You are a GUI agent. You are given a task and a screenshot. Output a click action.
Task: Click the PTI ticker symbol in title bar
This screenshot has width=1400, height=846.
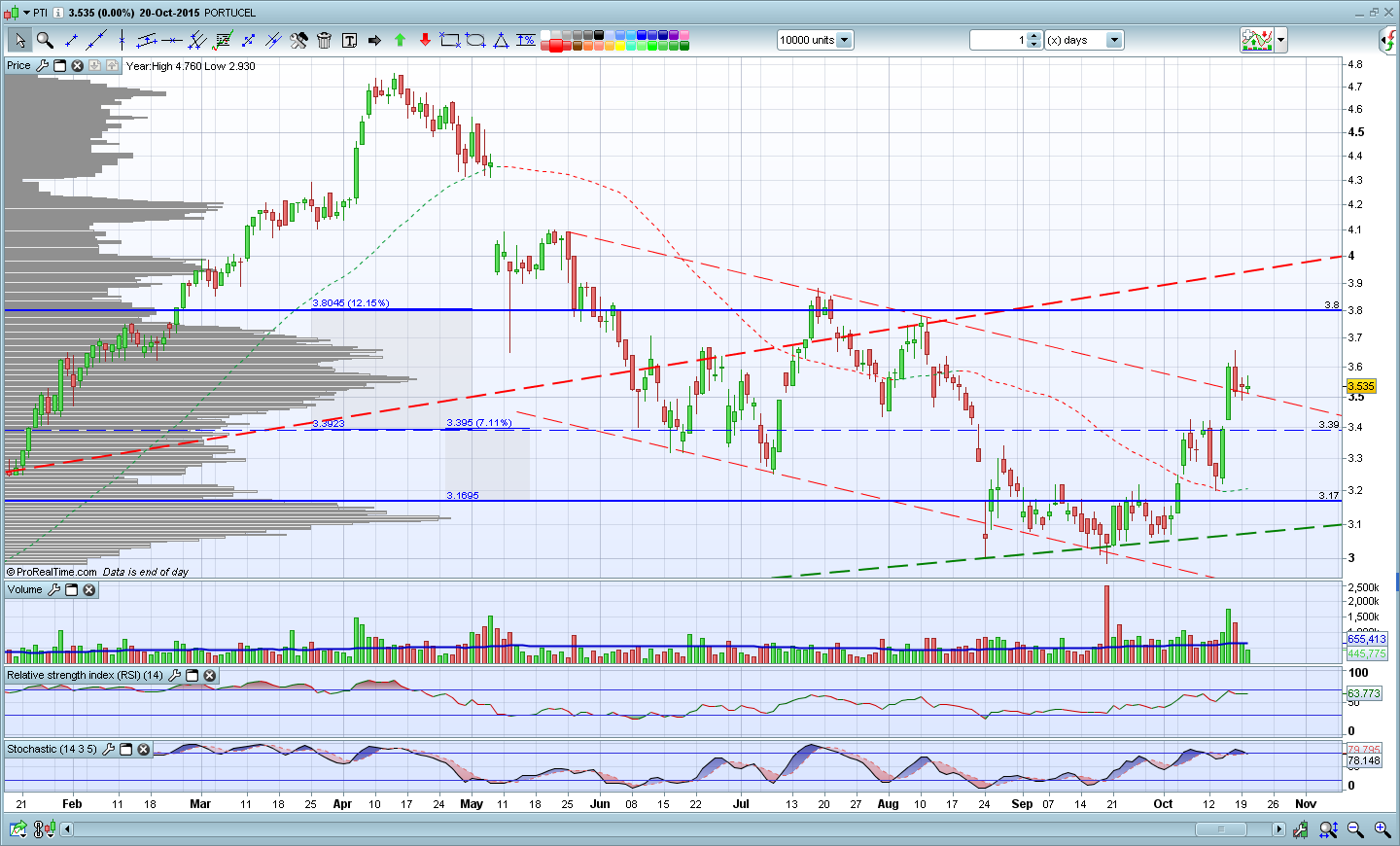pyautogui.click(x=41, y=13)
